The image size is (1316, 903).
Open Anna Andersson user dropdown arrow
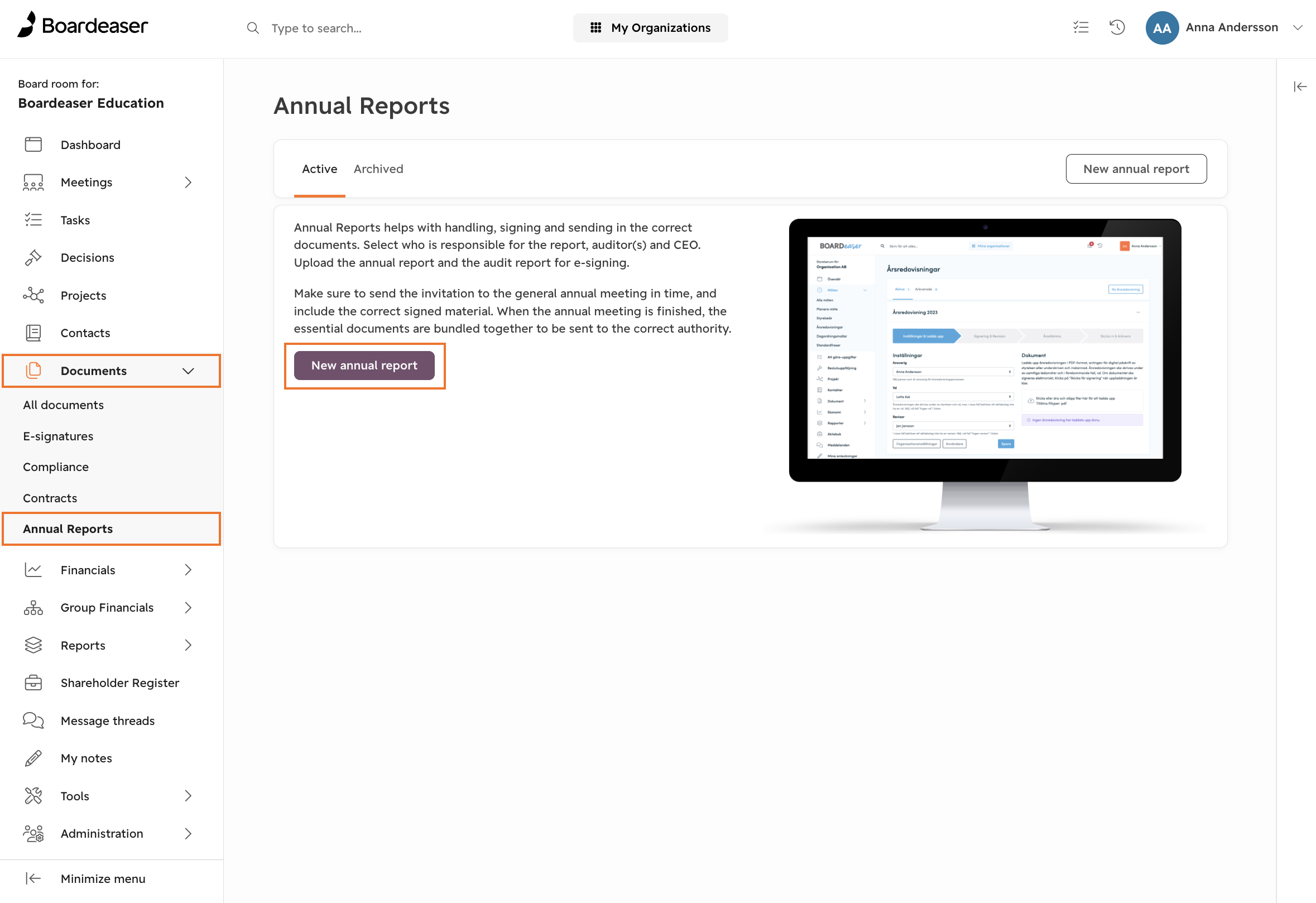[1298, 27]
